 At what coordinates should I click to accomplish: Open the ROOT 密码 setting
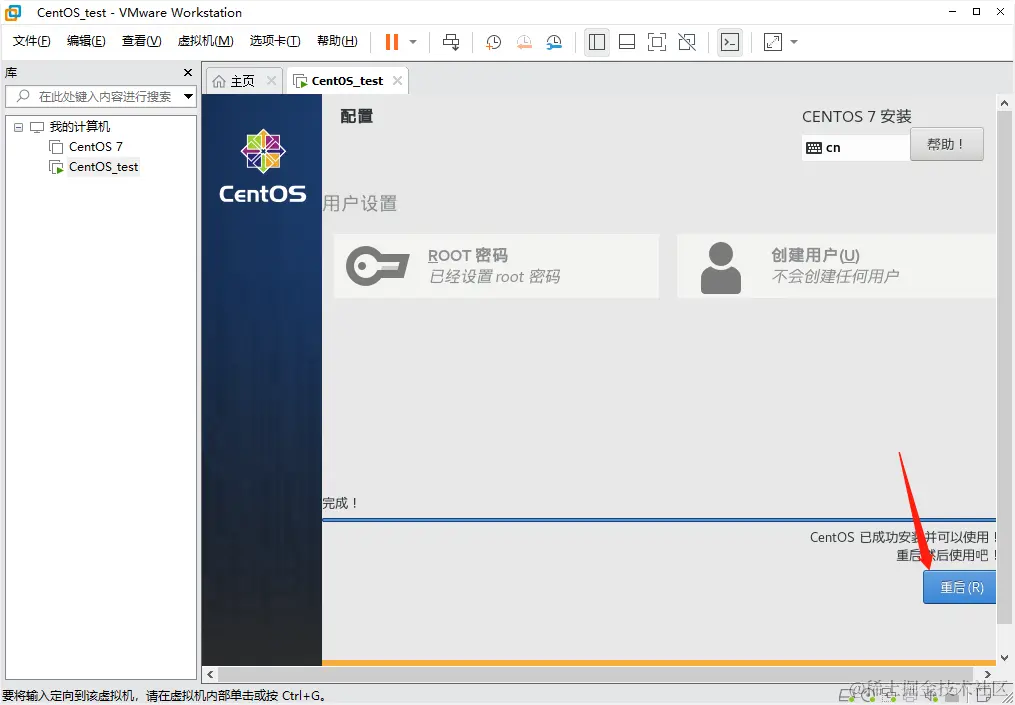[496, 266]
